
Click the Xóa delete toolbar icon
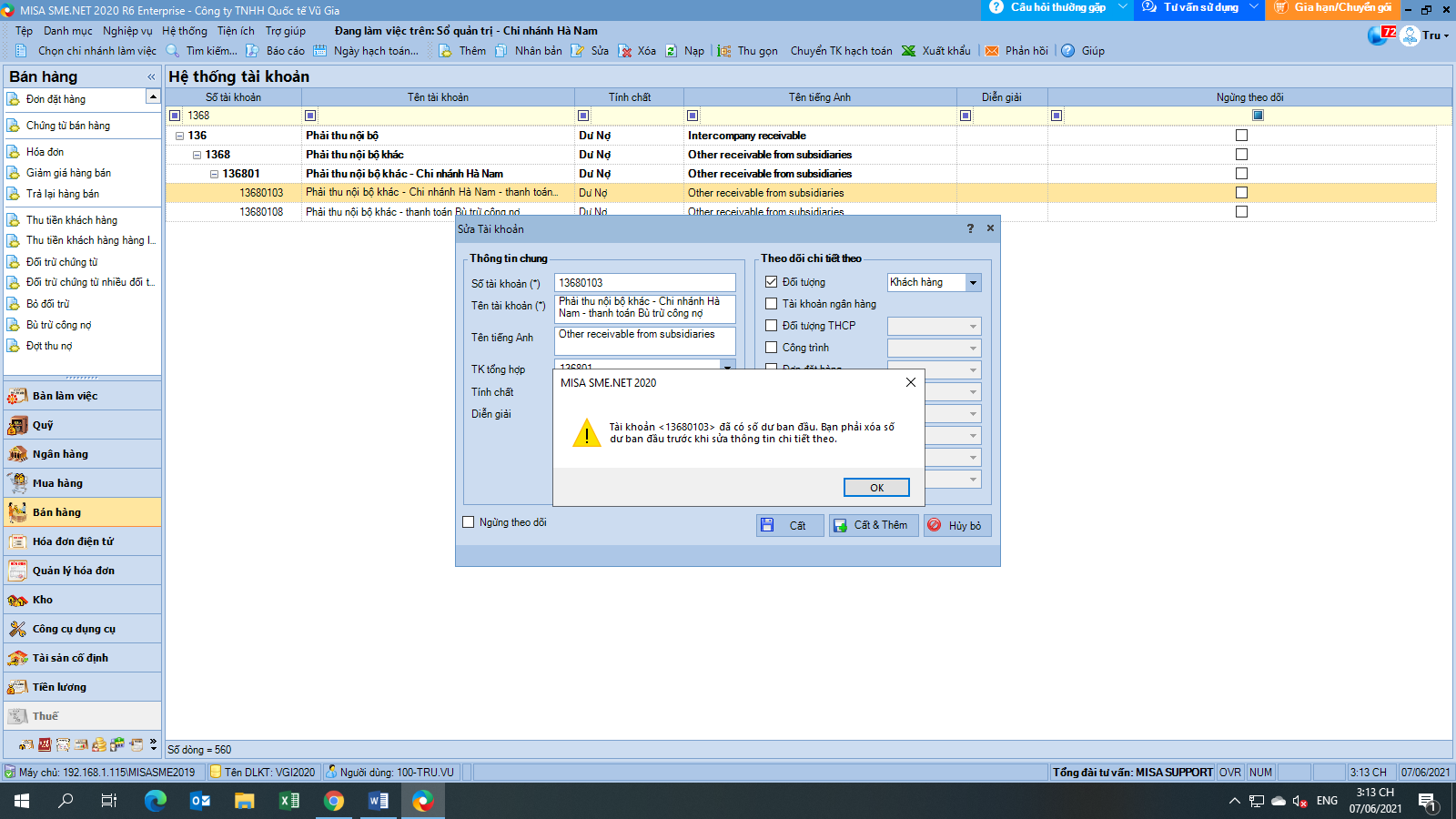tap(625, 51)
